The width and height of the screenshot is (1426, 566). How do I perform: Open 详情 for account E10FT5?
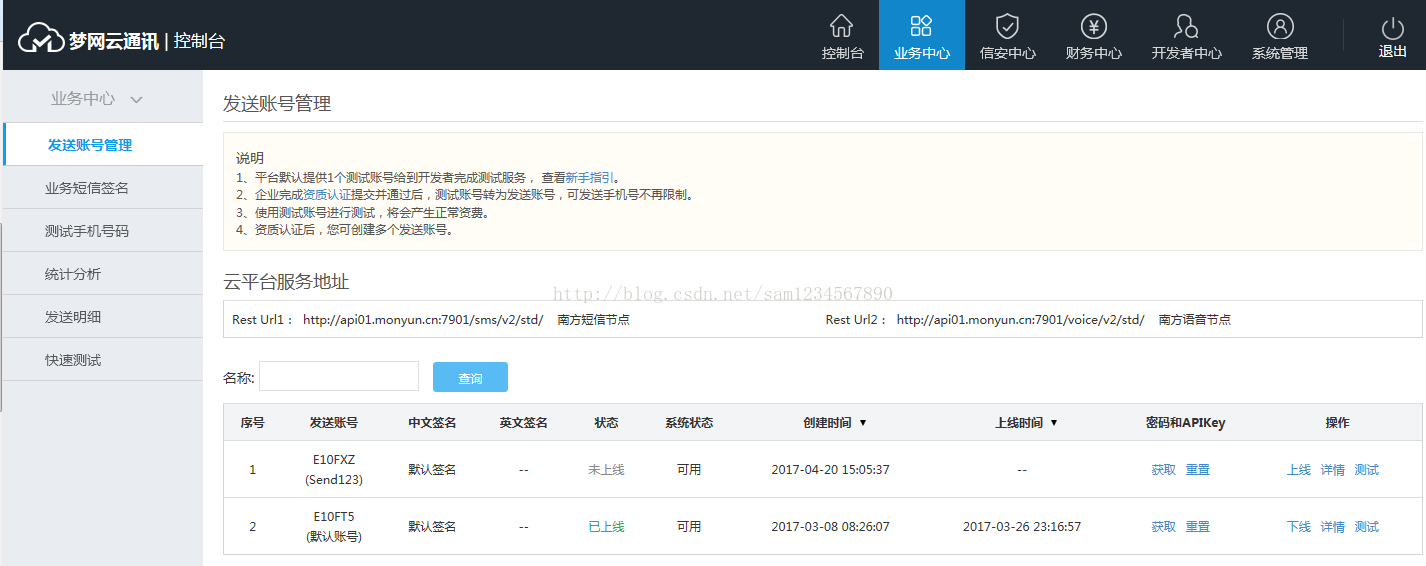(1333, 527)
